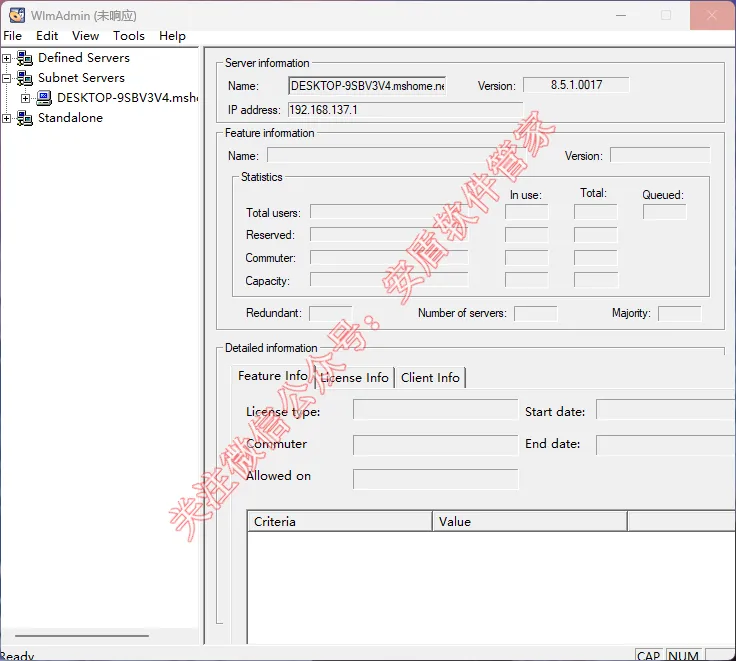This screenshot has height=661, width=736.
Task: Click the Majority field
Action: [680, 313]
